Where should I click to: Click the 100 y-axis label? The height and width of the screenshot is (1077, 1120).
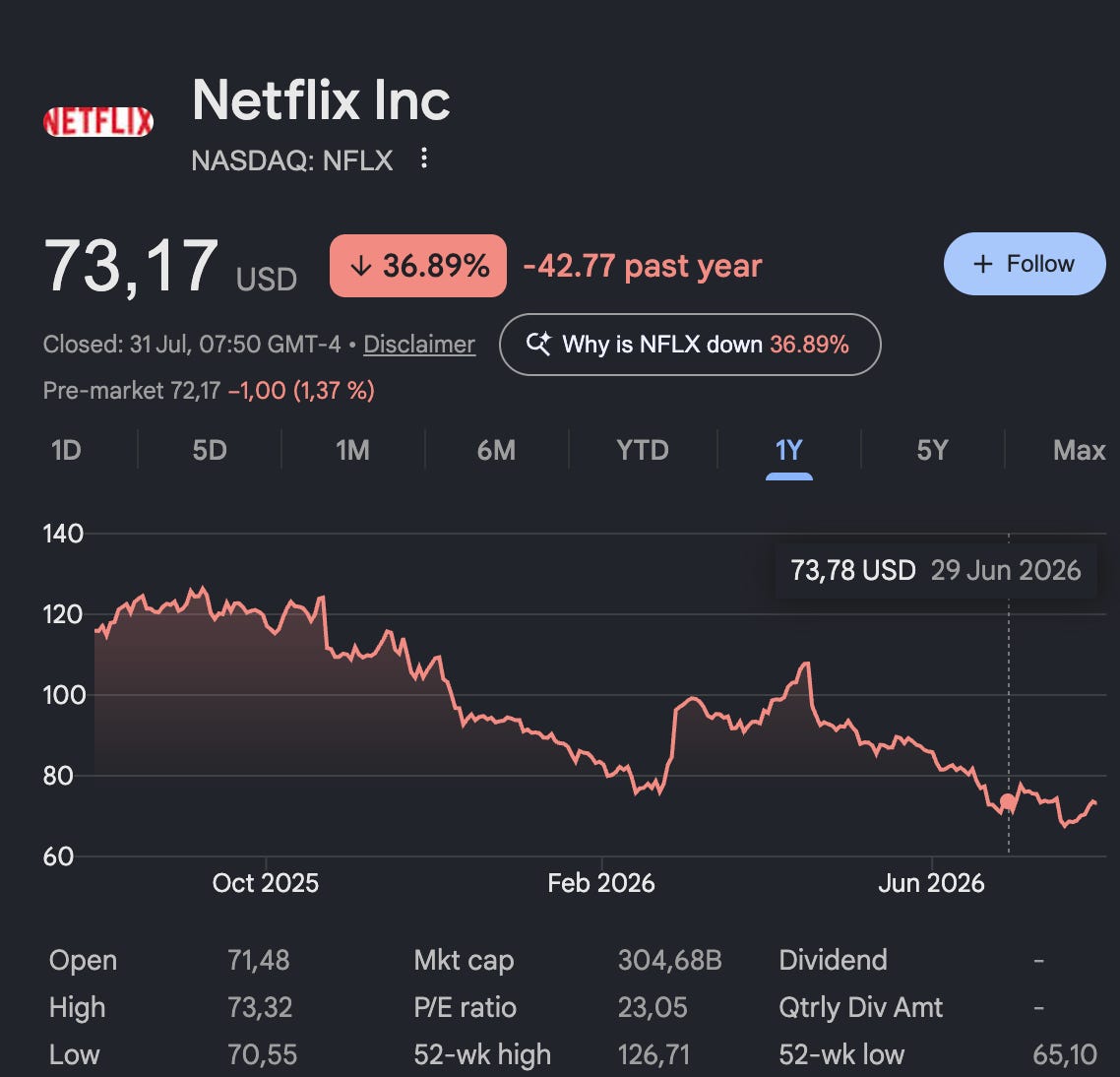coord(64,695)
